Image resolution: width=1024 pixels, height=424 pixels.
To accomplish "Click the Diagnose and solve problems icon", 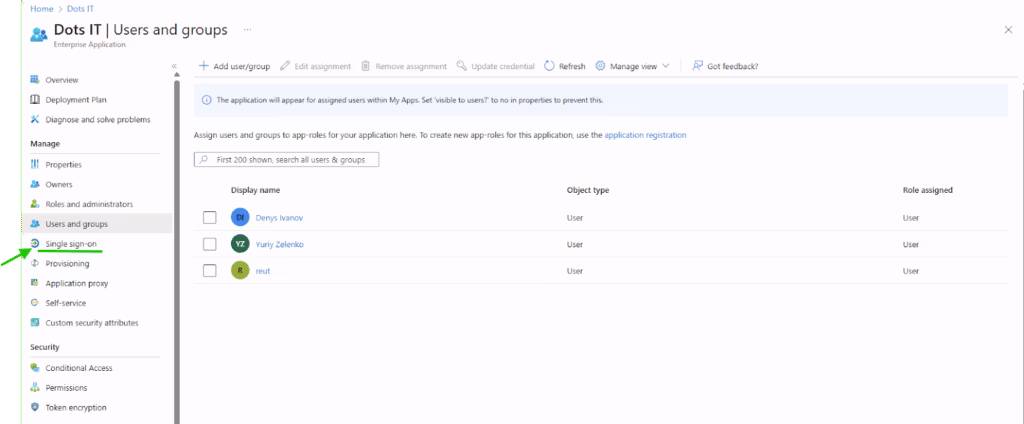I will 35,120.
